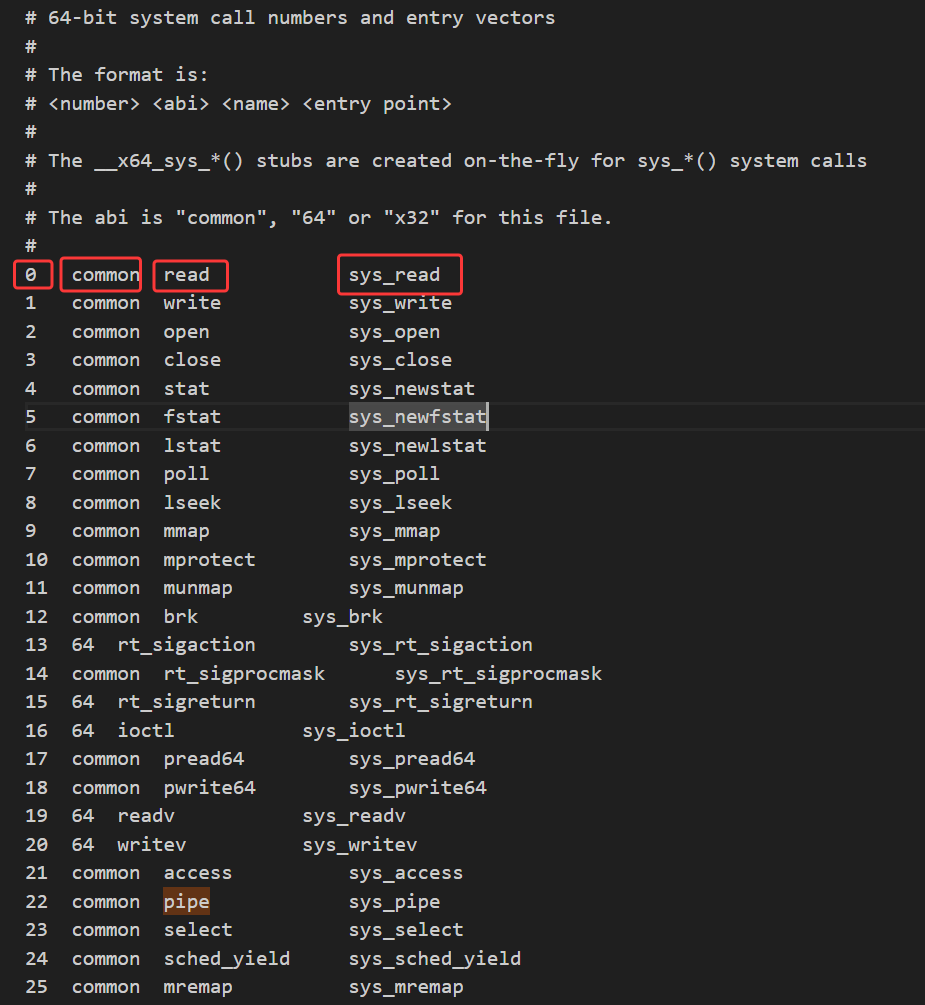This screenshot has width=925, height=1005.
Task: Click the red-boxed read syscall name
Action: (187, 275)
